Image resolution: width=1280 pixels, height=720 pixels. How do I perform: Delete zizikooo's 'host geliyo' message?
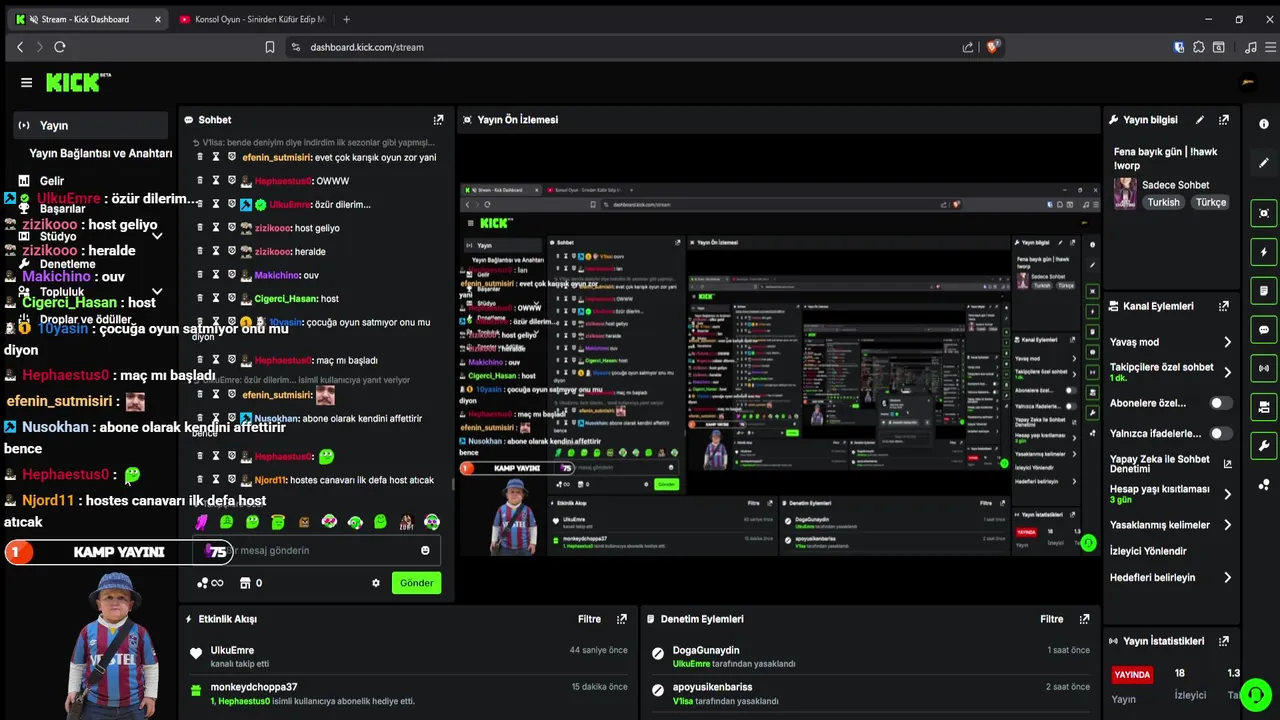200,228
